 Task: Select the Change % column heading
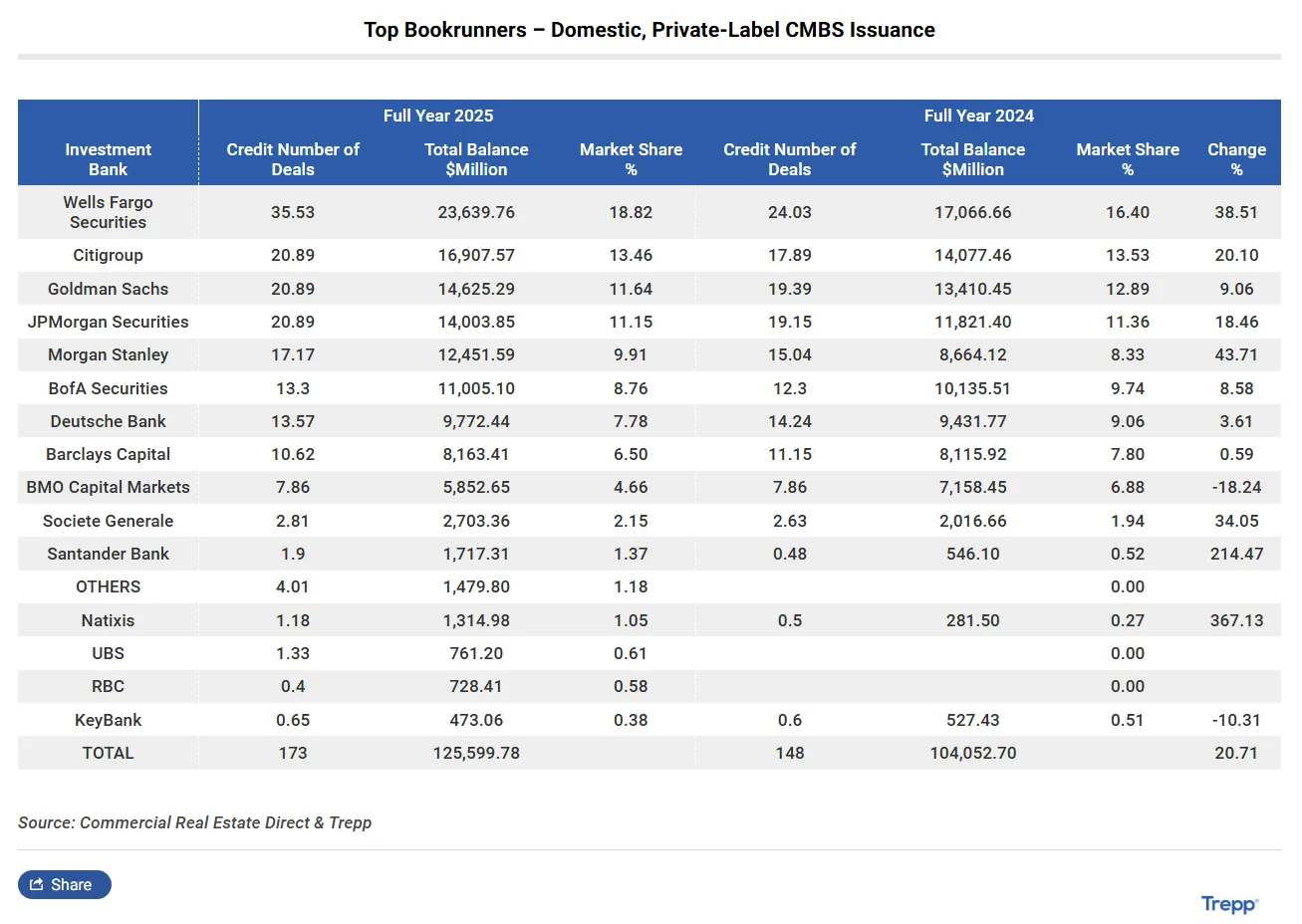1236,159
